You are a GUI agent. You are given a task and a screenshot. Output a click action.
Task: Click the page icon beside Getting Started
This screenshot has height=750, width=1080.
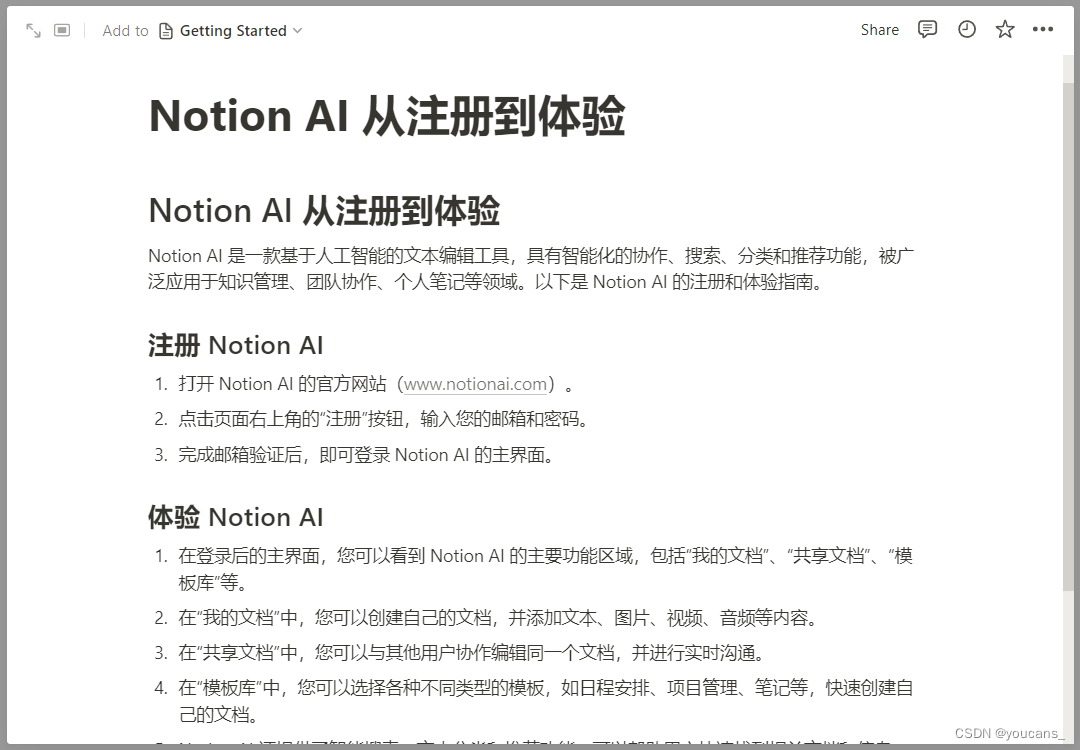(166, 31)
